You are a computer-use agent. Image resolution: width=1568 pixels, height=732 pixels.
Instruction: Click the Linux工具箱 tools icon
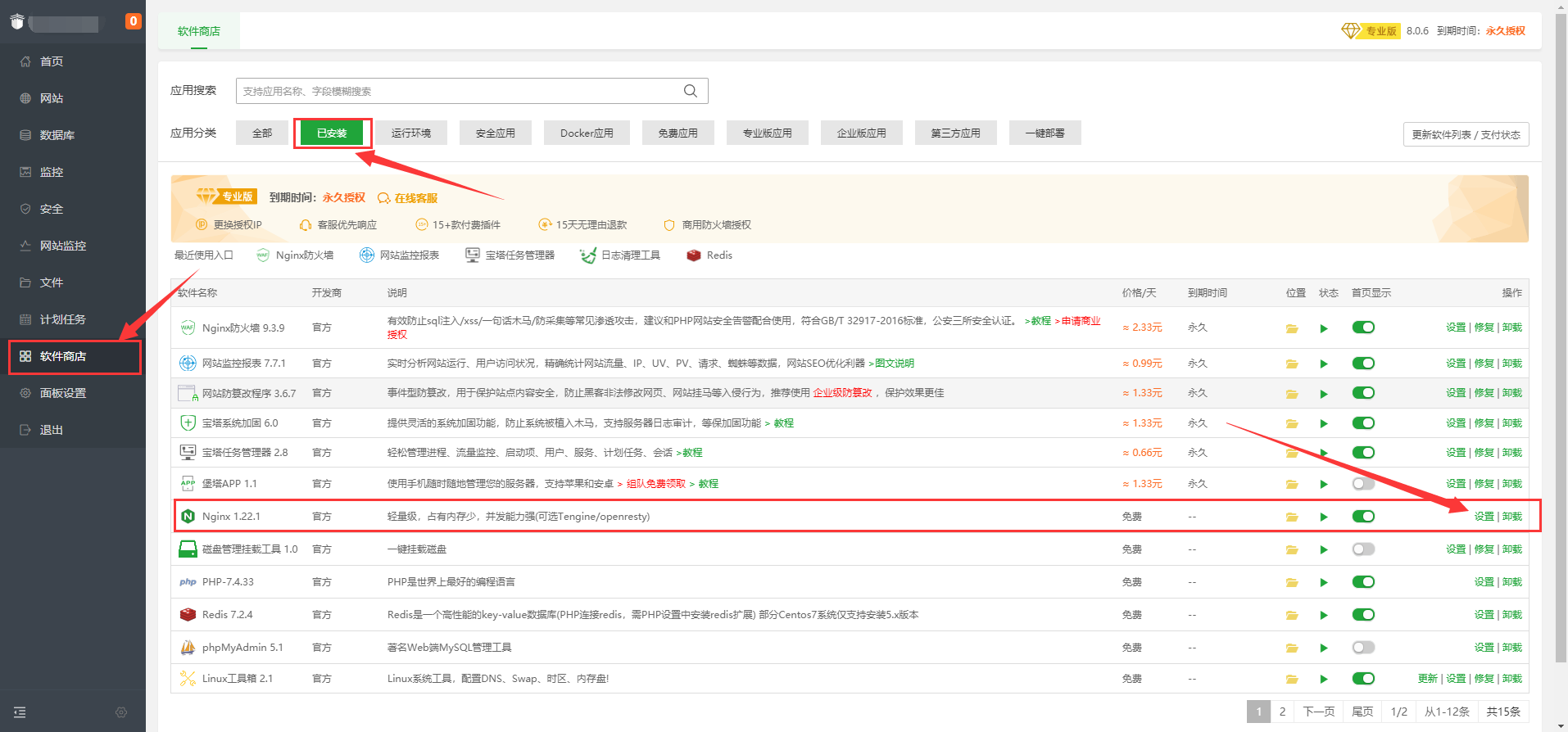point(188,679)
